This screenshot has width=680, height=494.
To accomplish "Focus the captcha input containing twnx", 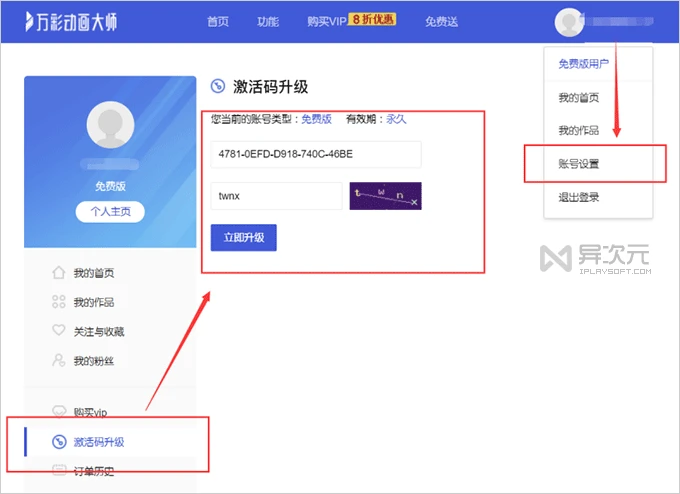I will coord(276,196).
